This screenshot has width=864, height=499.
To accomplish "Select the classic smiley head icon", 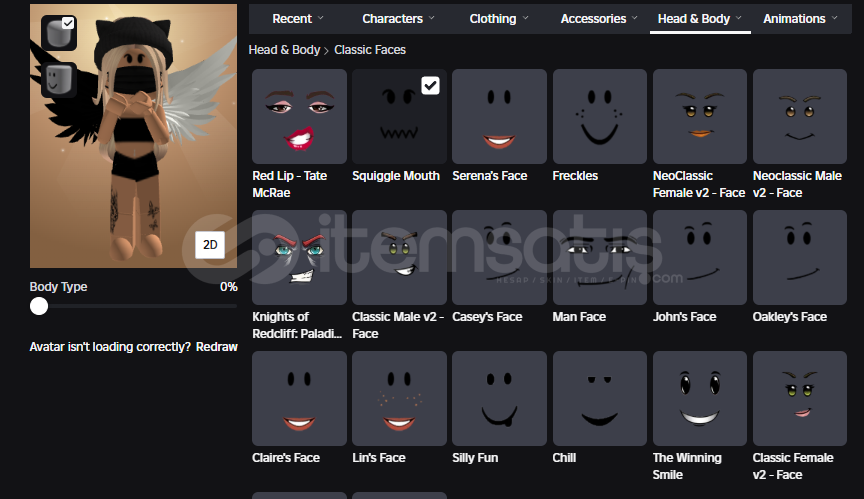I will tap(59, 80).
